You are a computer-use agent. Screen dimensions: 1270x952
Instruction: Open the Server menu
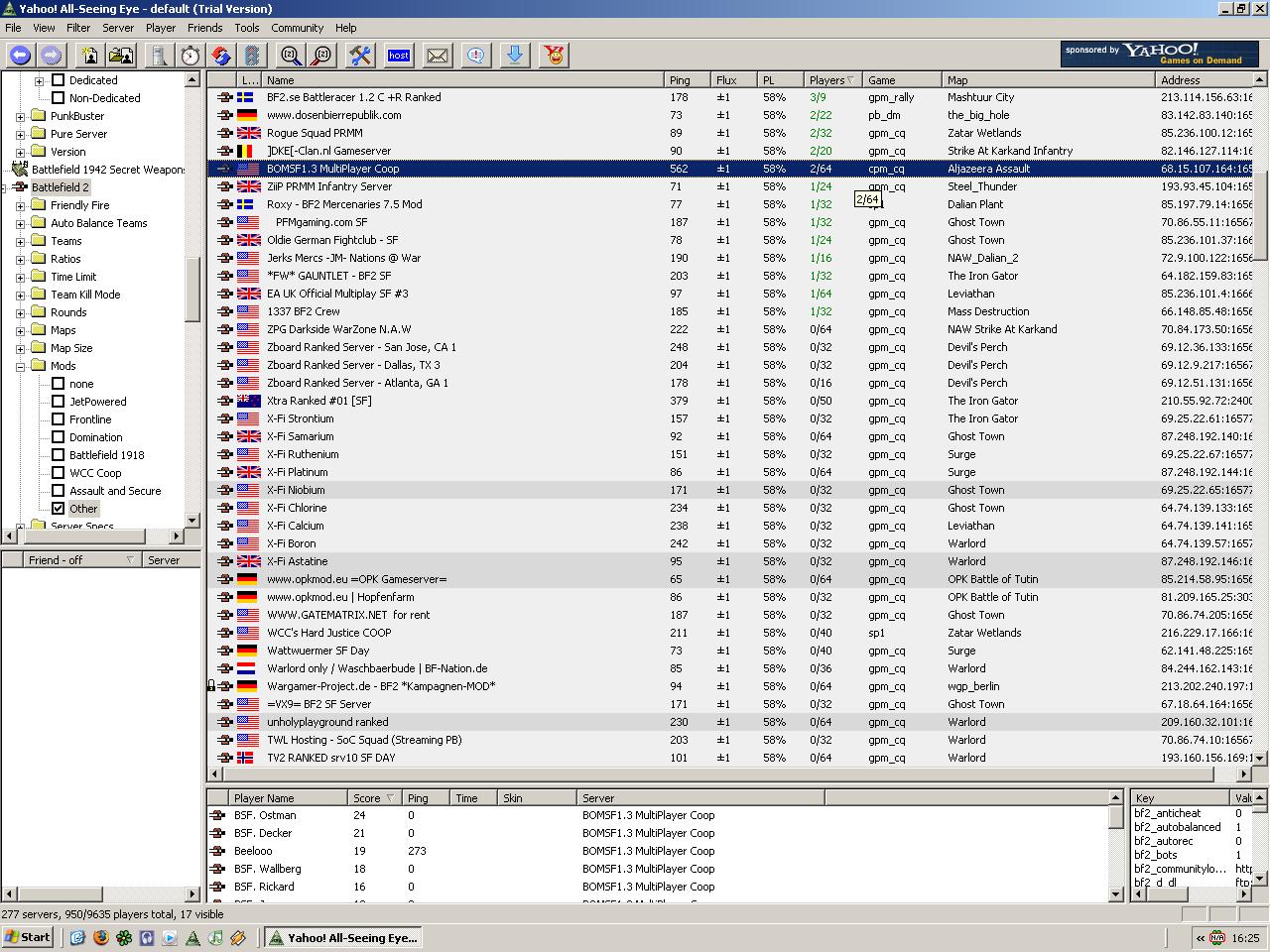tap(118, 28)
